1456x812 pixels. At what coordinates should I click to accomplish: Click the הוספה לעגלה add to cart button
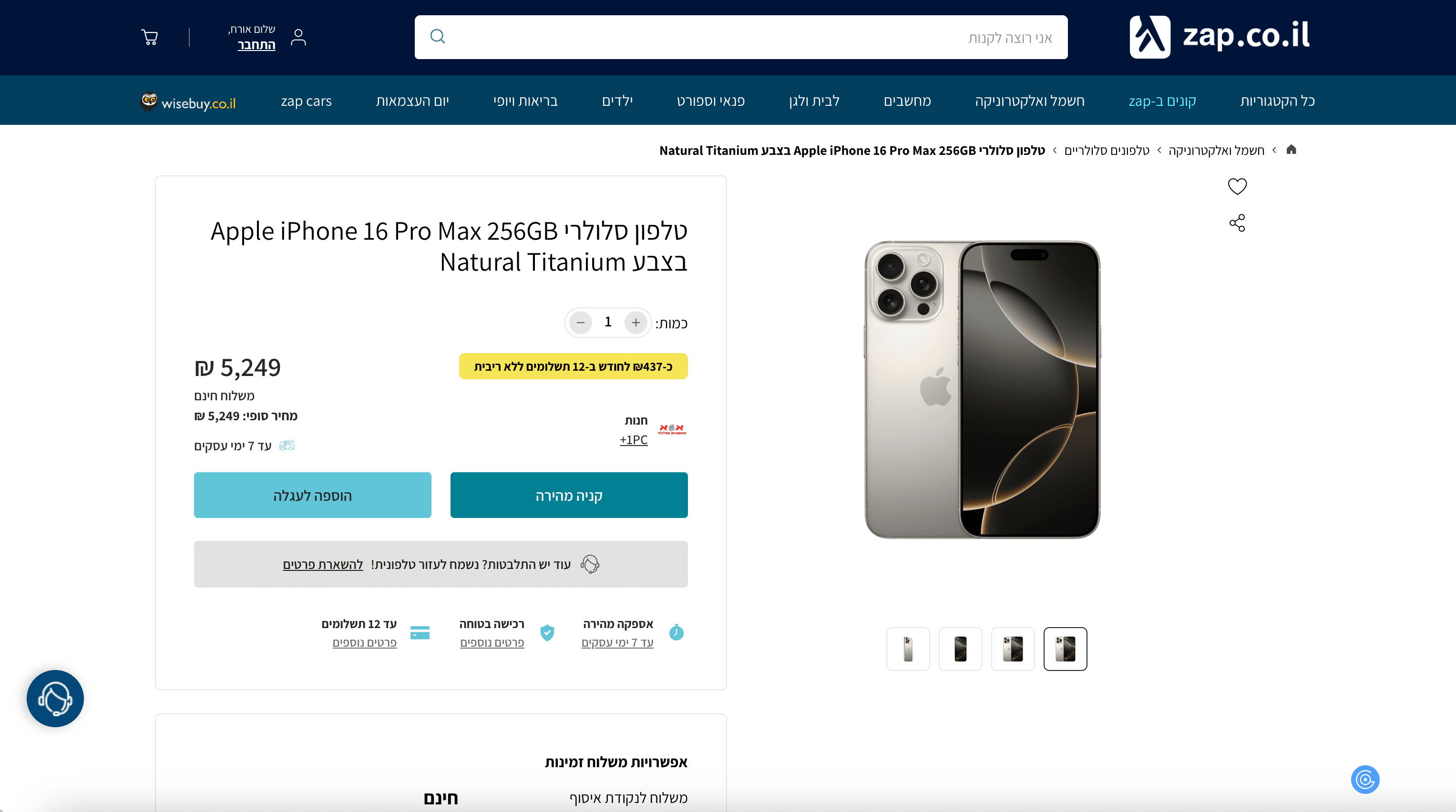[x=312, y=496]
